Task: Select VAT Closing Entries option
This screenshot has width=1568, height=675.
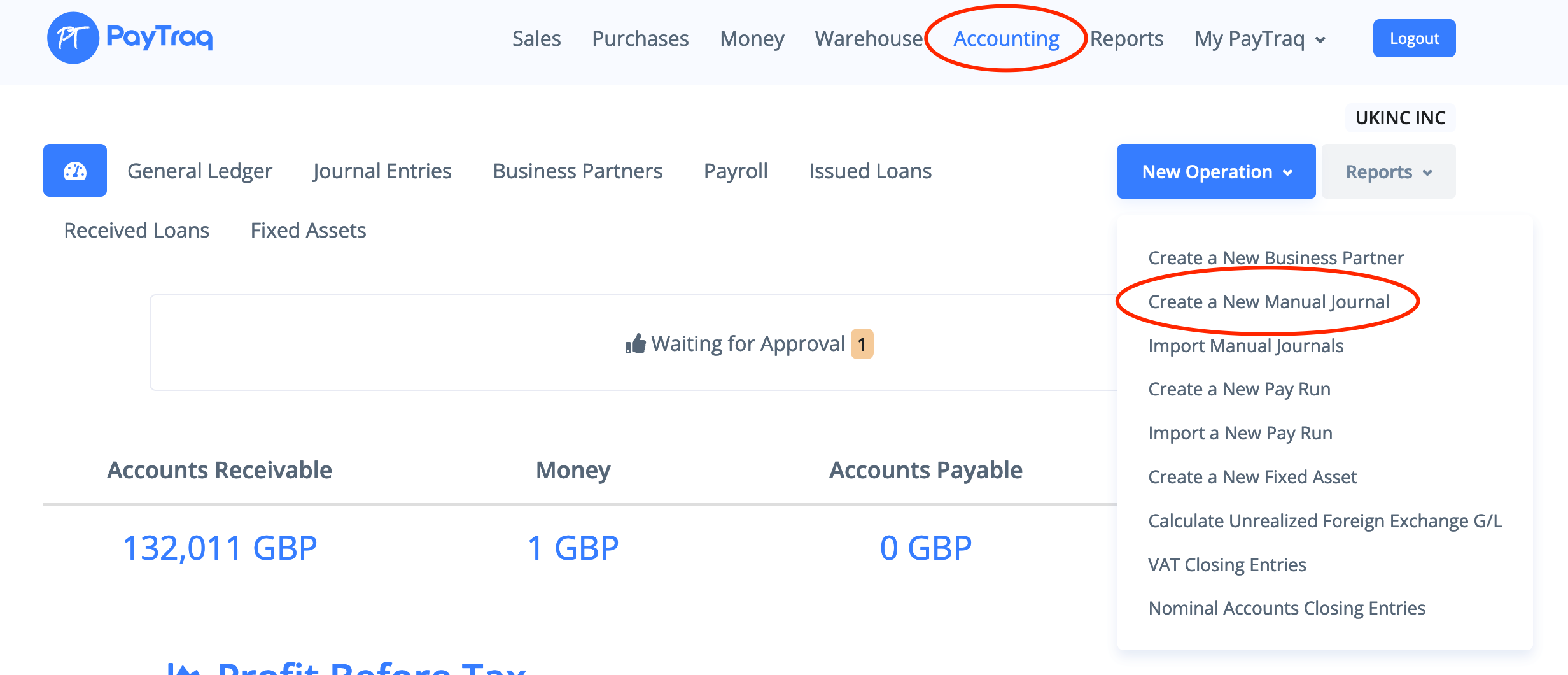Action: 1227,565
